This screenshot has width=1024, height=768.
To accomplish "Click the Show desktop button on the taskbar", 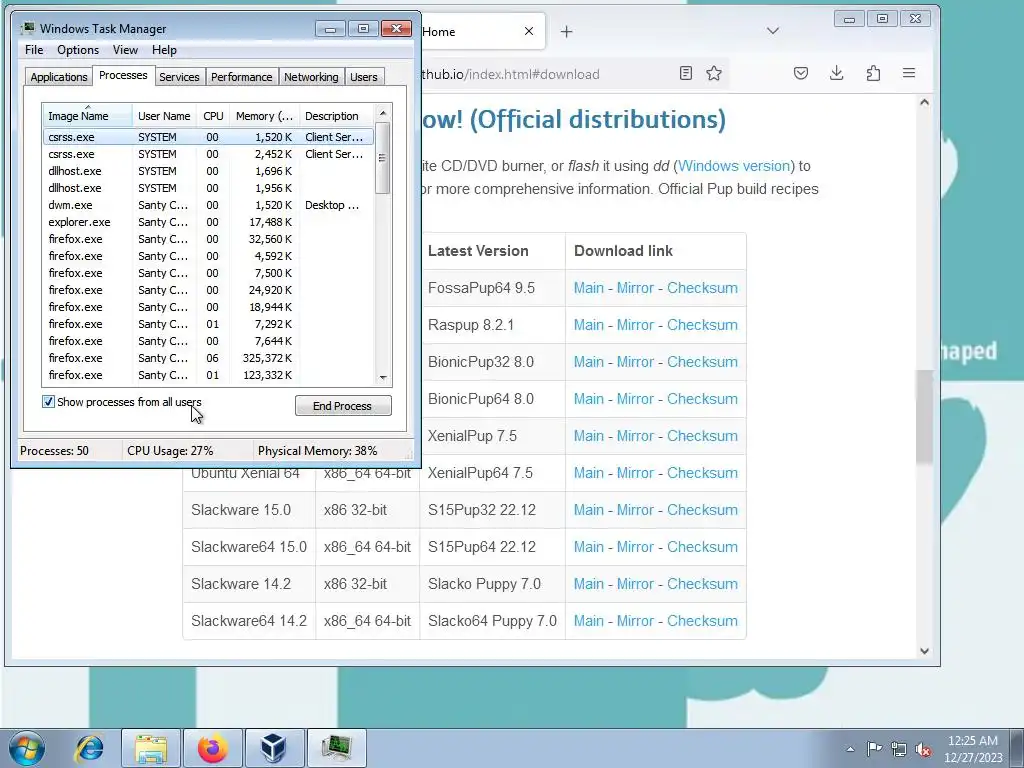I will (1018, 748).
